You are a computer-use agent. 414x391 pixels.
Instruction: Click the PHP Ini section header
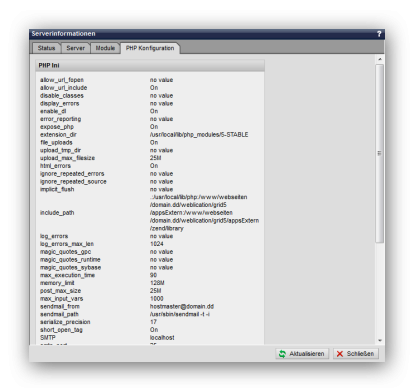click(x=150, y=66)
